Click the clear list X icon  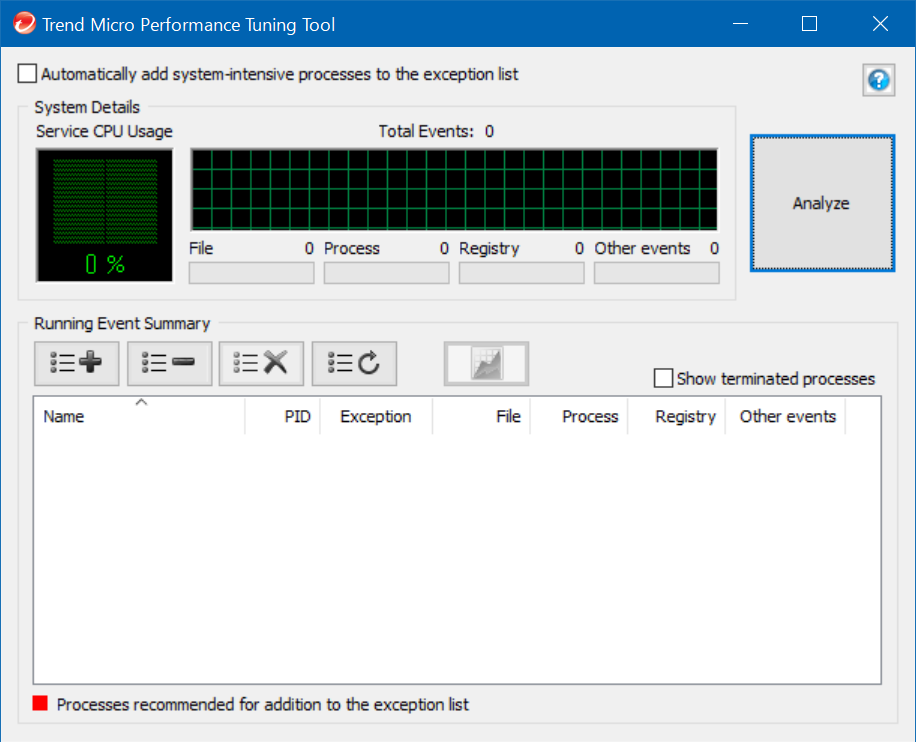tap(261, 363)
